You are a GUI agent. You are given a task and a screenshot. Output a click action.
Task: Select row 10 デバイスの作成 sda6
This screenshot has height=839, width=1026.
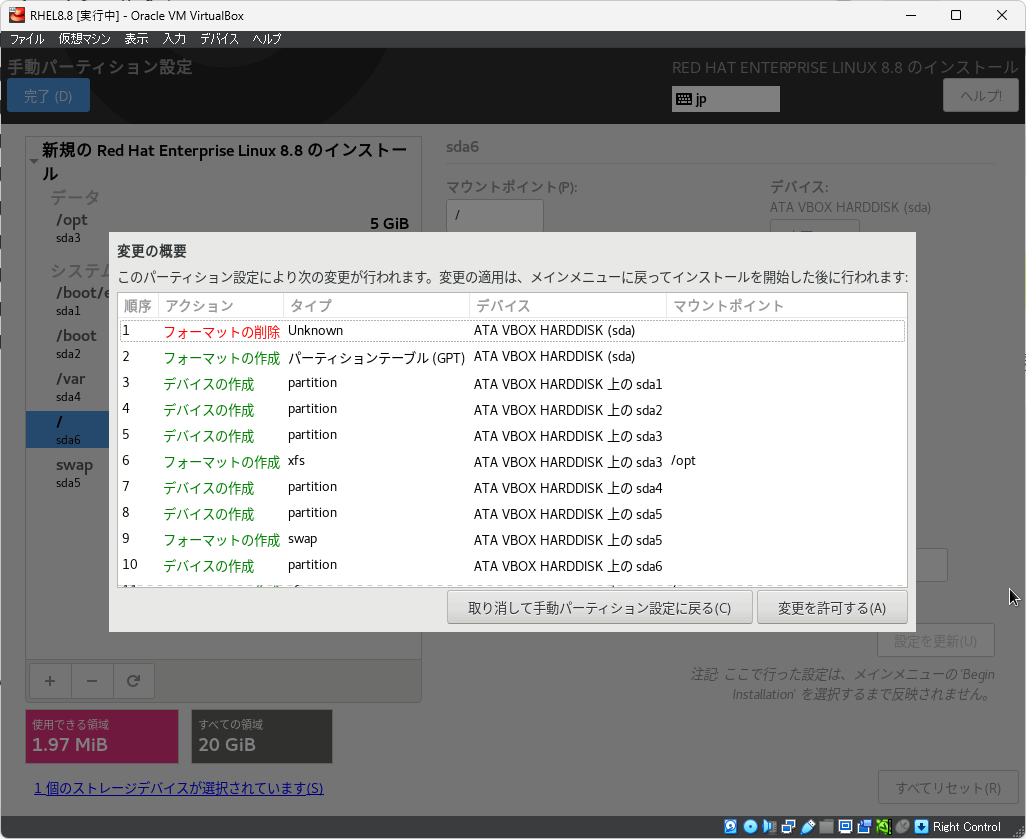(x=512, y=565)
